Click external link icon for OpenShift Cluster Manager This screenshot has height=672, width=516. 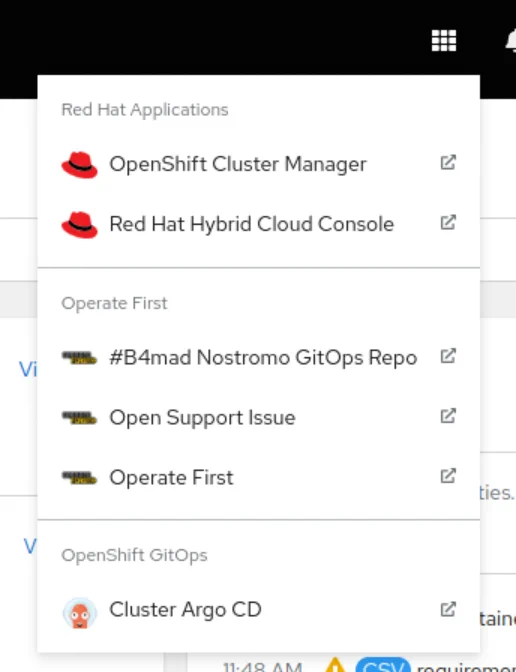point(448,162)
